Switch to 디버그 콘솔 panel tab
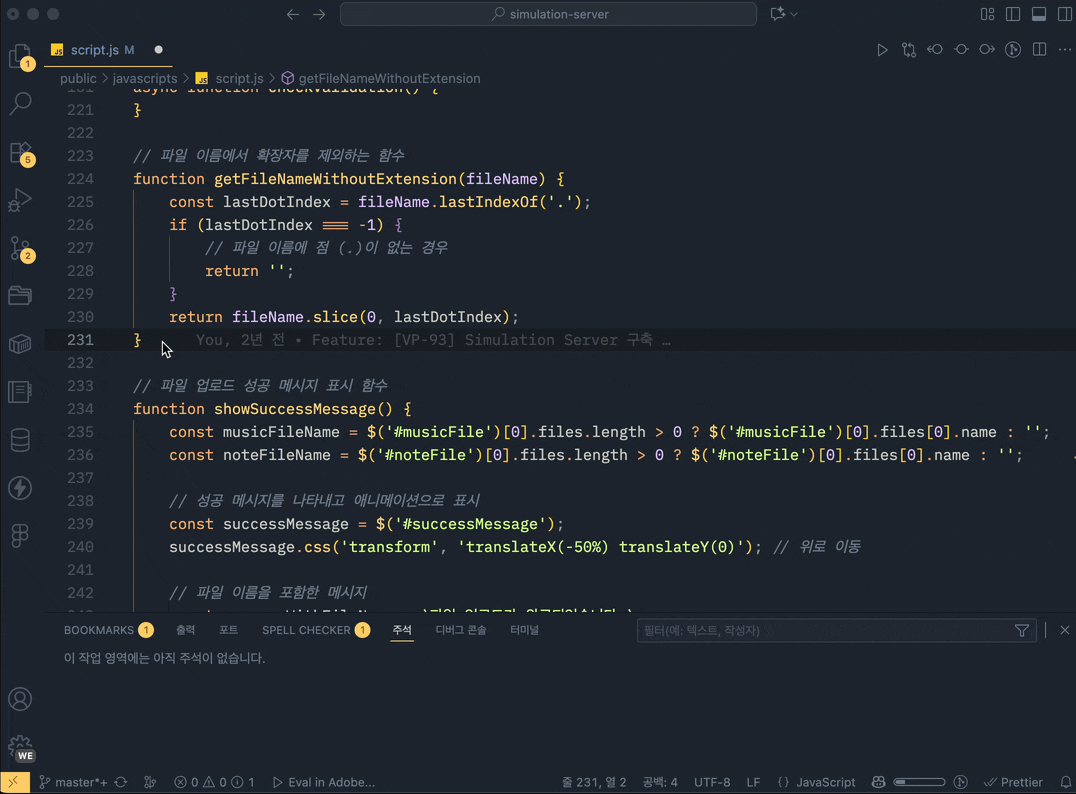Viewport: 1076px width, 794px height. [461, 630]
